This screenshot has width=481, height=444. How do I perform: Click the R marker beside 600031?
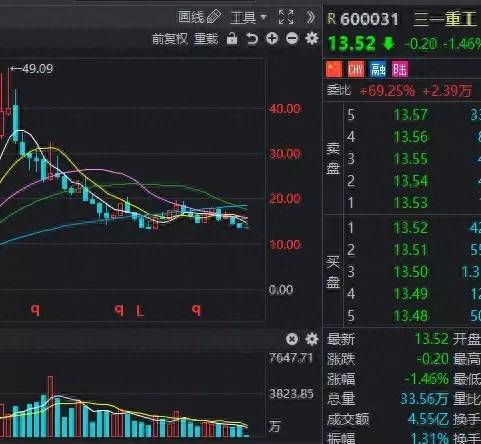pyautogui.click(x=332, y=19)
